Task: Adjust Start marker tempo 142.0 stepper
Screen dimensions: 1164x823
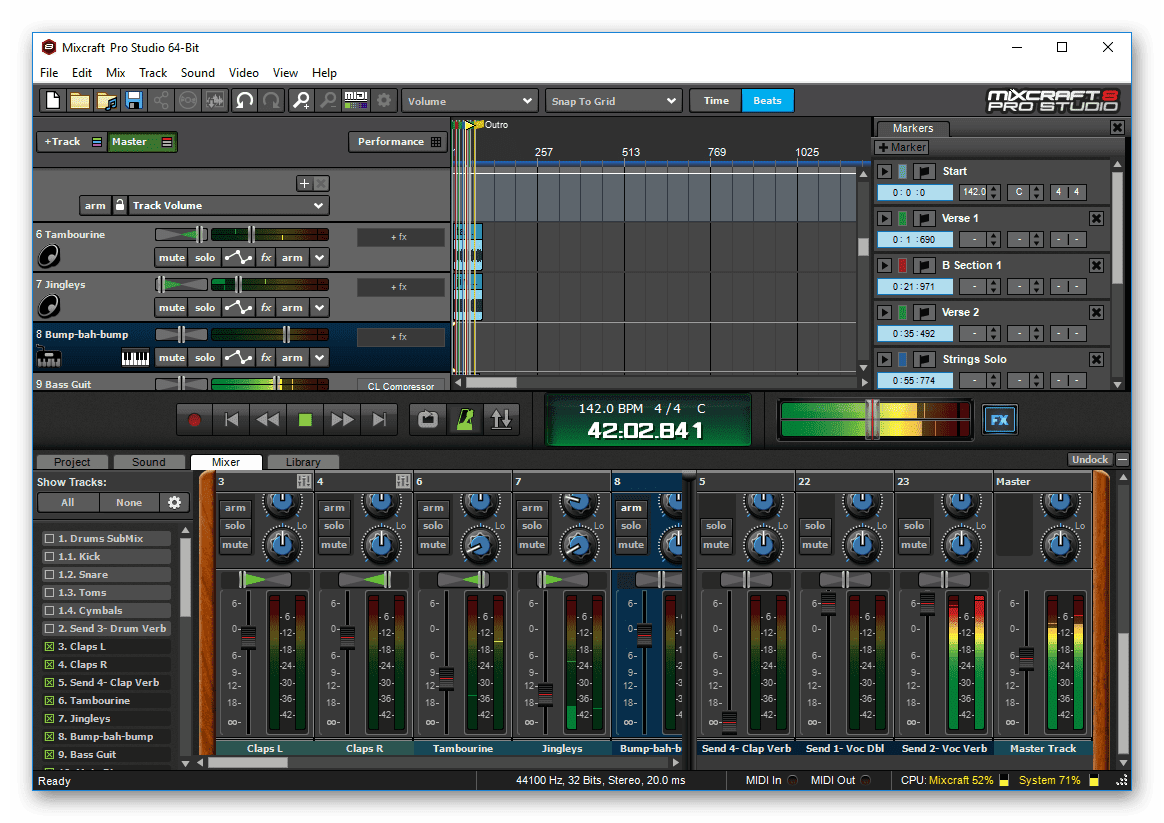Action: click(995, 192)
